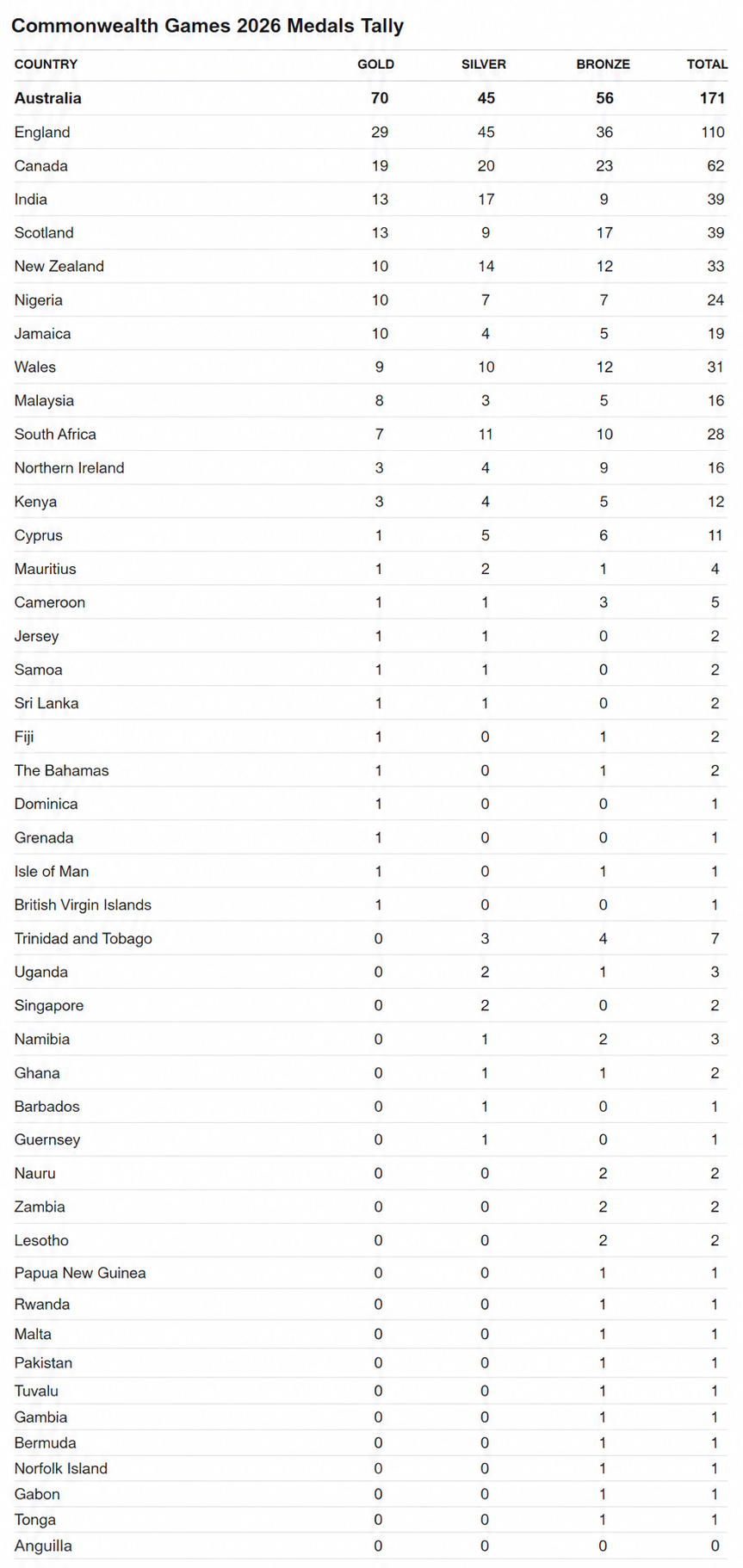Select the New Zealand row
Image resolution: width=743 pixels, height=1568 pixels.
[371, 267]
